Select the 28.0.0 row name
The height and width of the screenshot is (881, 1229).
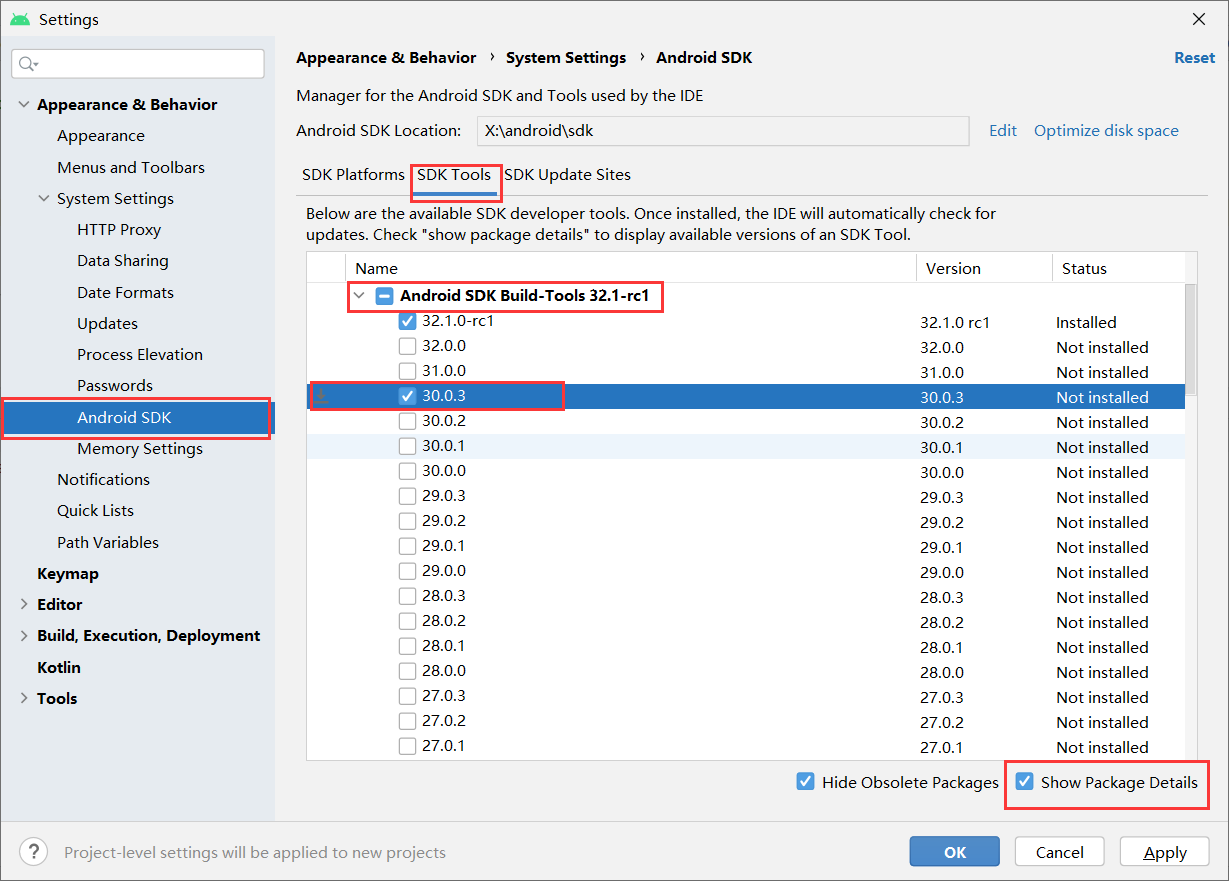(x=444, y=670)
